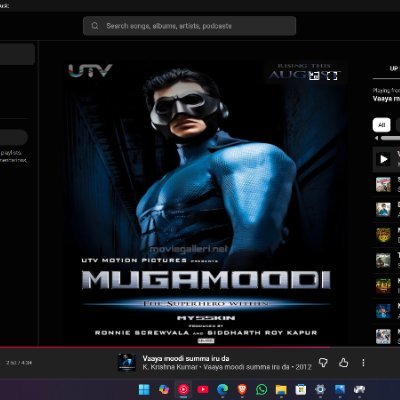Screen dimensions: 400x400
Task: Click the first queue thumbnail below the playing track
Action: [383, 185]
